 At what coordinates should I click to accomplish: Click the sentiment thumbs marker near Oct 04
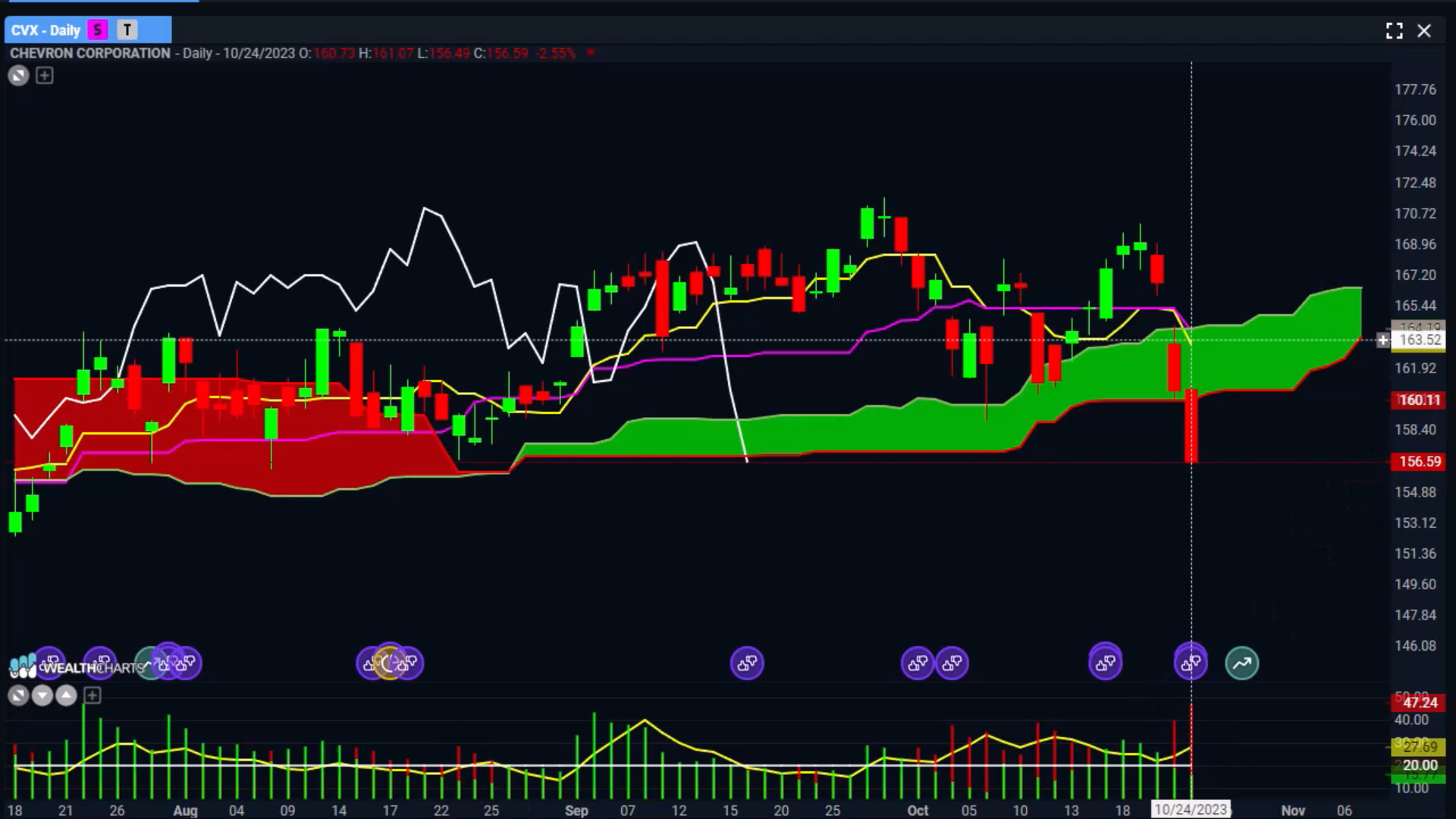[952, 664]
